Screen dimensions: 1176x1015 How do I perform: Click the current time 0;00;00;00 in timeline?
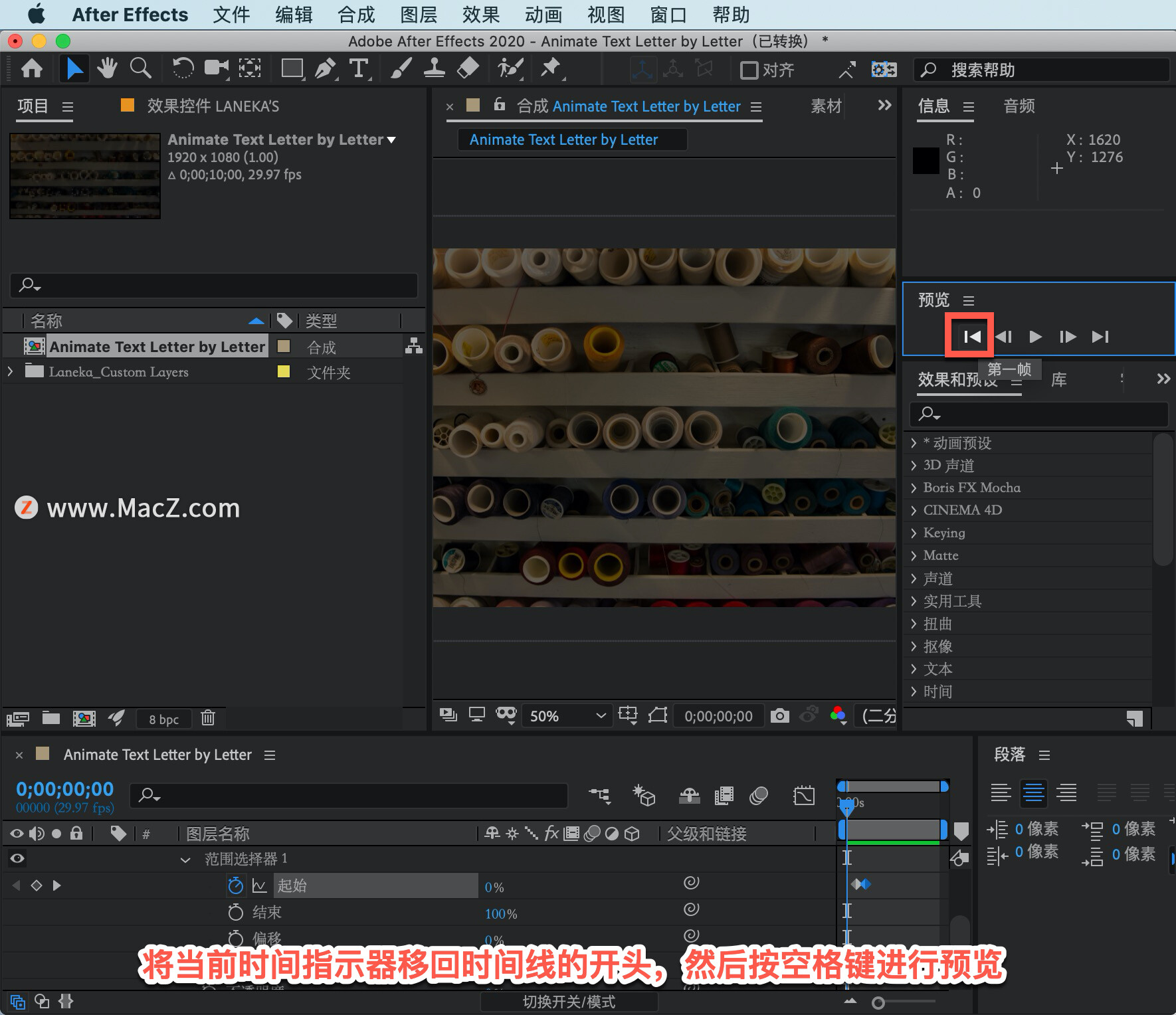65,788
